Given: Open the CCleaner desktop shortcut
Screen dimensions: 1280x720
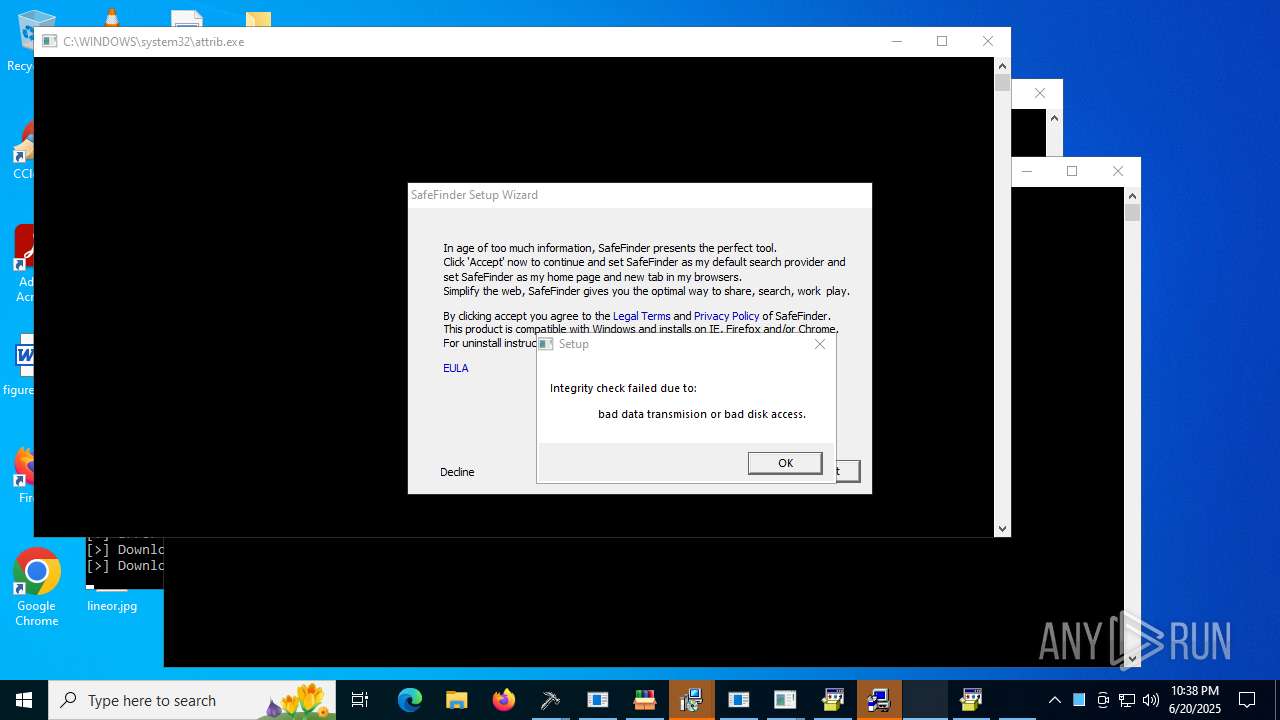Looking at the screenshot, I should tap(22, 150).
